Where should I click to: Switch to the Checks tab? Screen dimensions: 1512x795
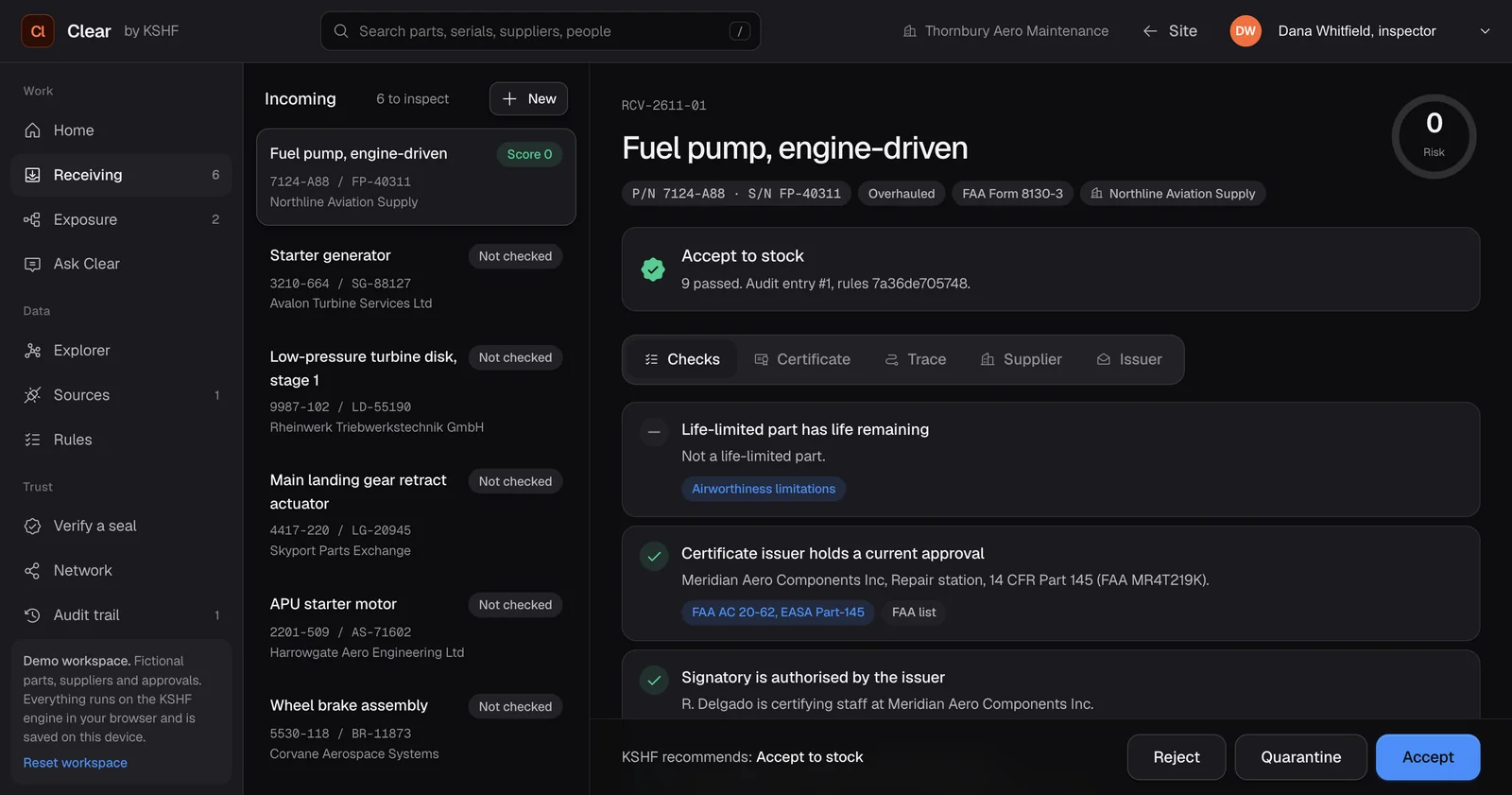point(682,359)
